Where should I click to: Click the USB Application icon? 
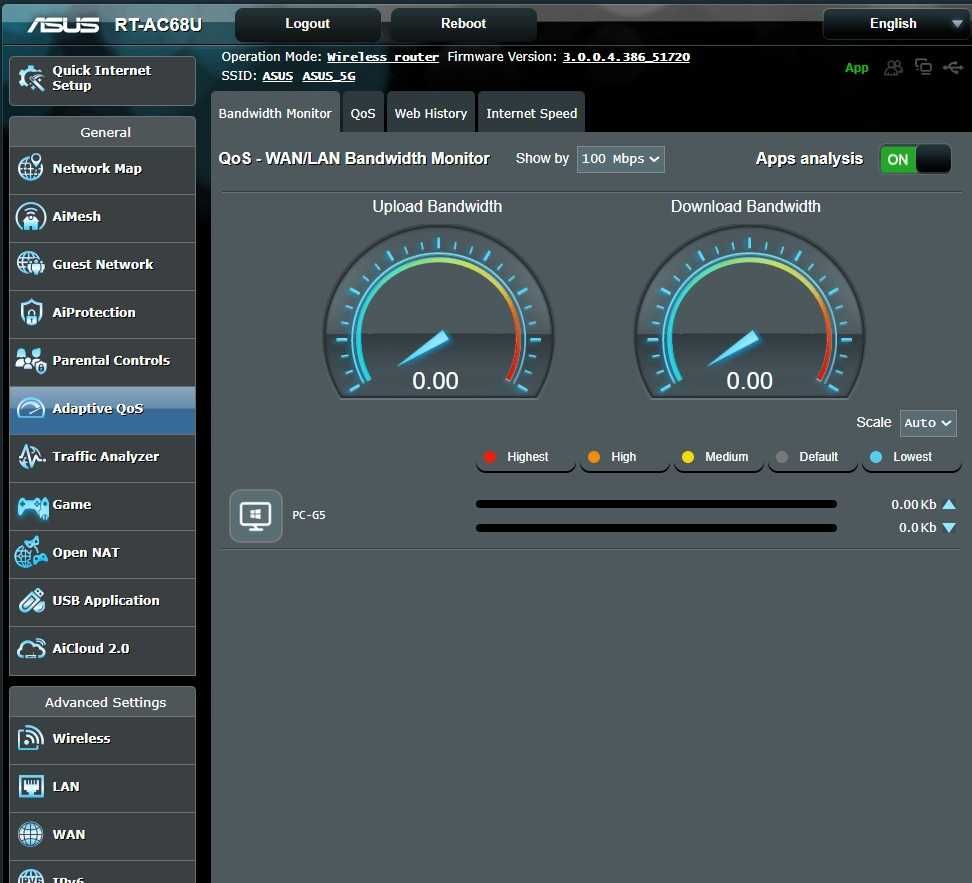pyautogui.click(x=31, y=600)
